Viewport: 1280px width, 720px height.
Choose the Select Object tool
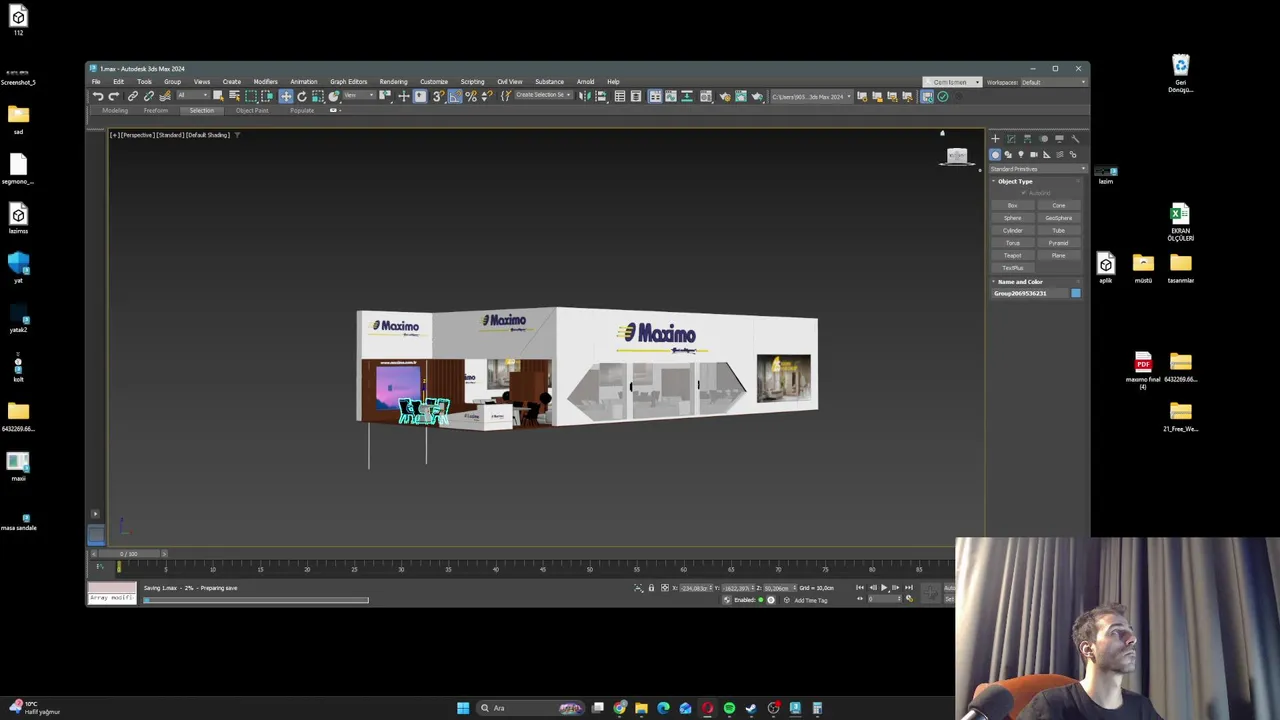218,96
